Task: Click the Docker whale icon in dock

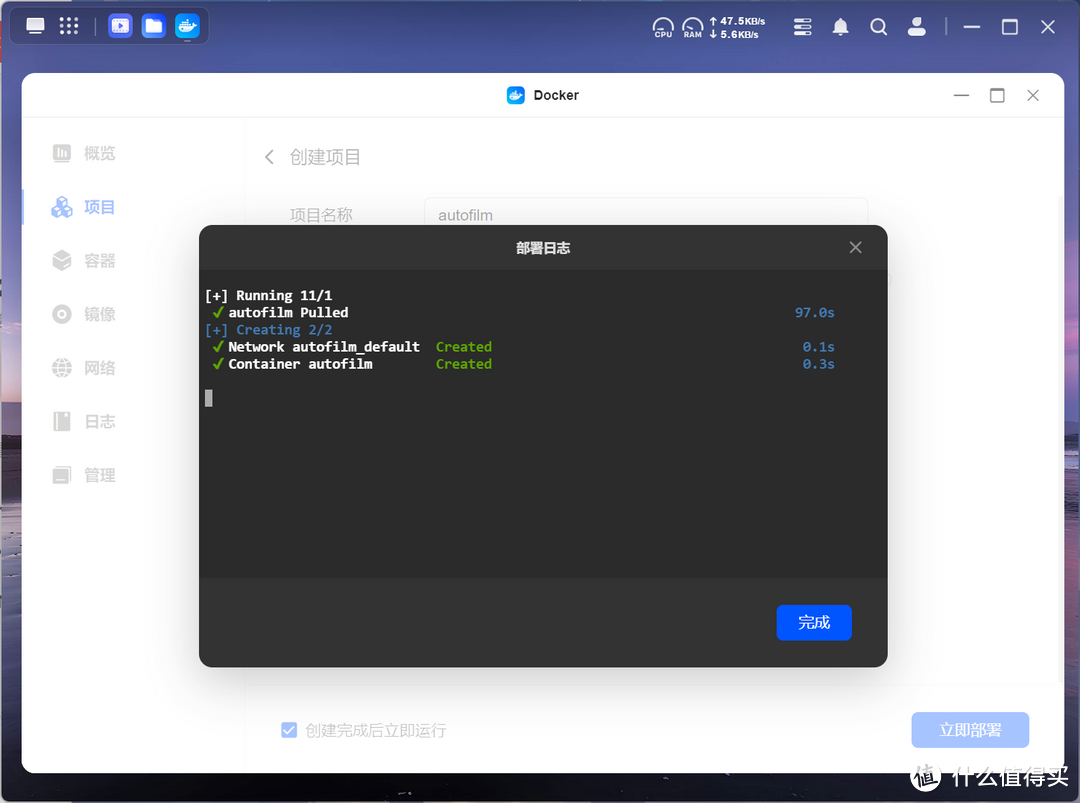Action: 187,27
